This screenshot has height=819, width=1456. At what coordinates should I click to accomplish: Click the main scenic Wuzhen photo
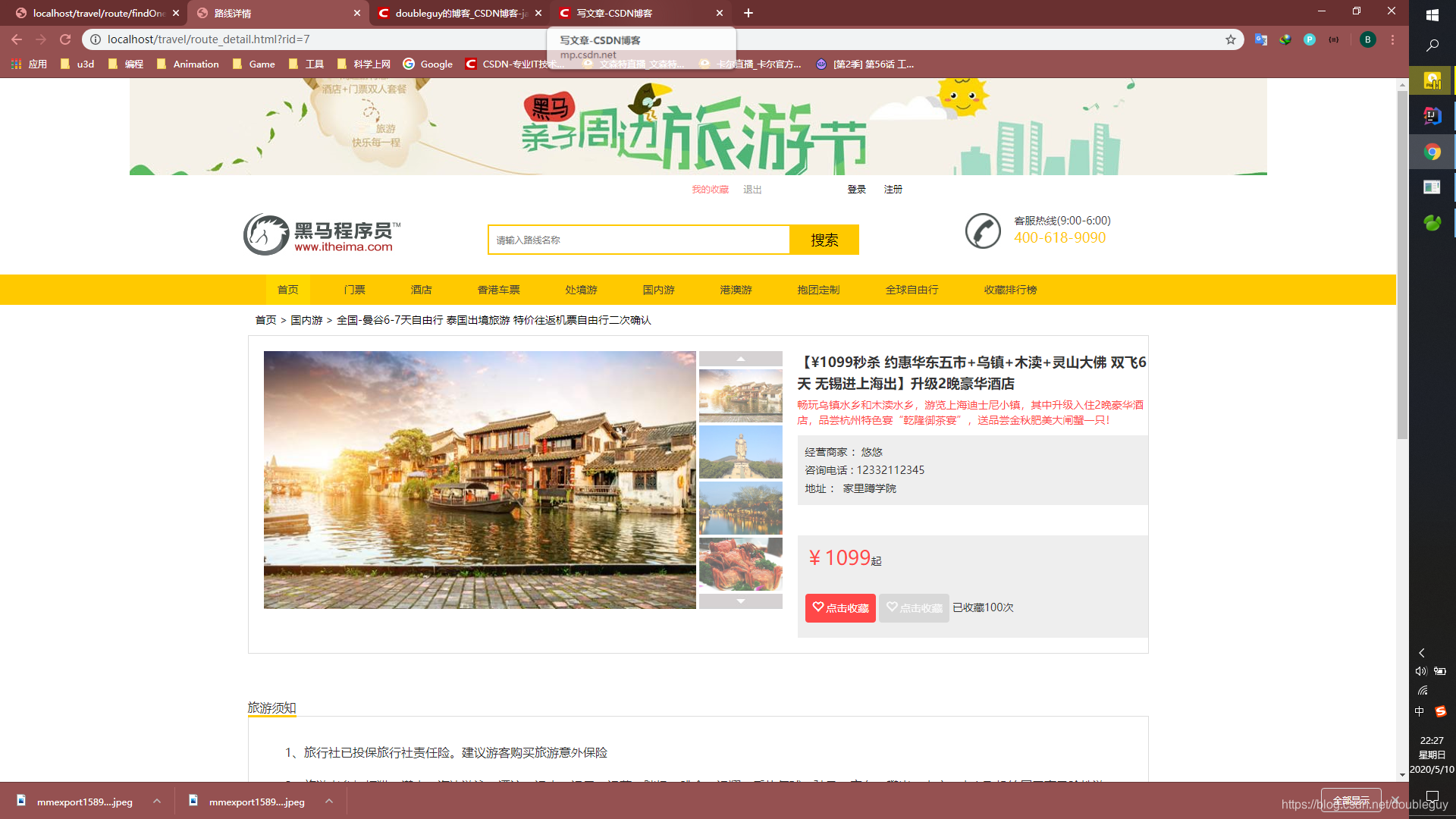479,480
